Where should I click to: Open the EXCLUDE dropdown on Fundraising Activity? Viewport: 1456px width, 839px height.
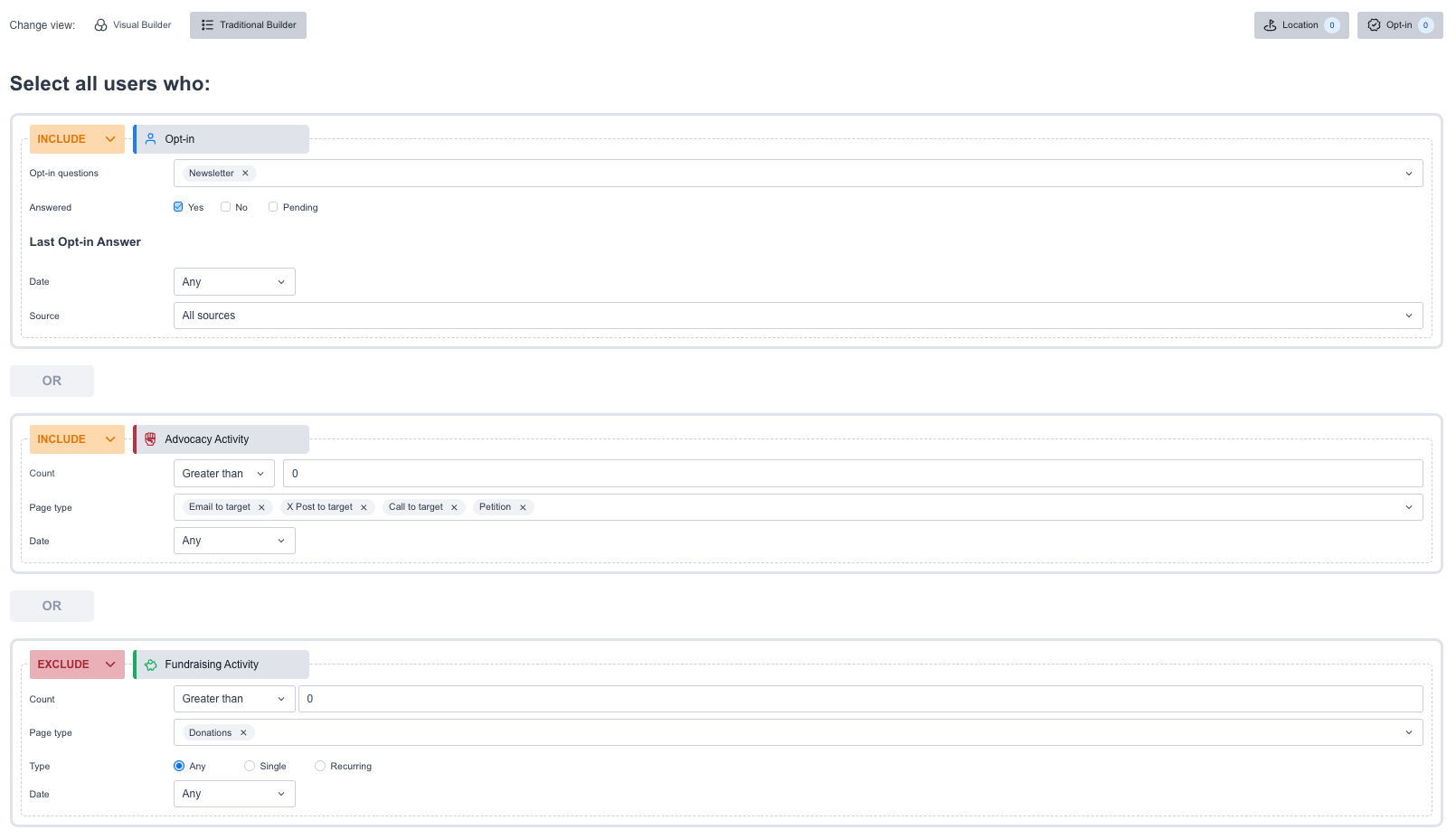pos(77,665)
